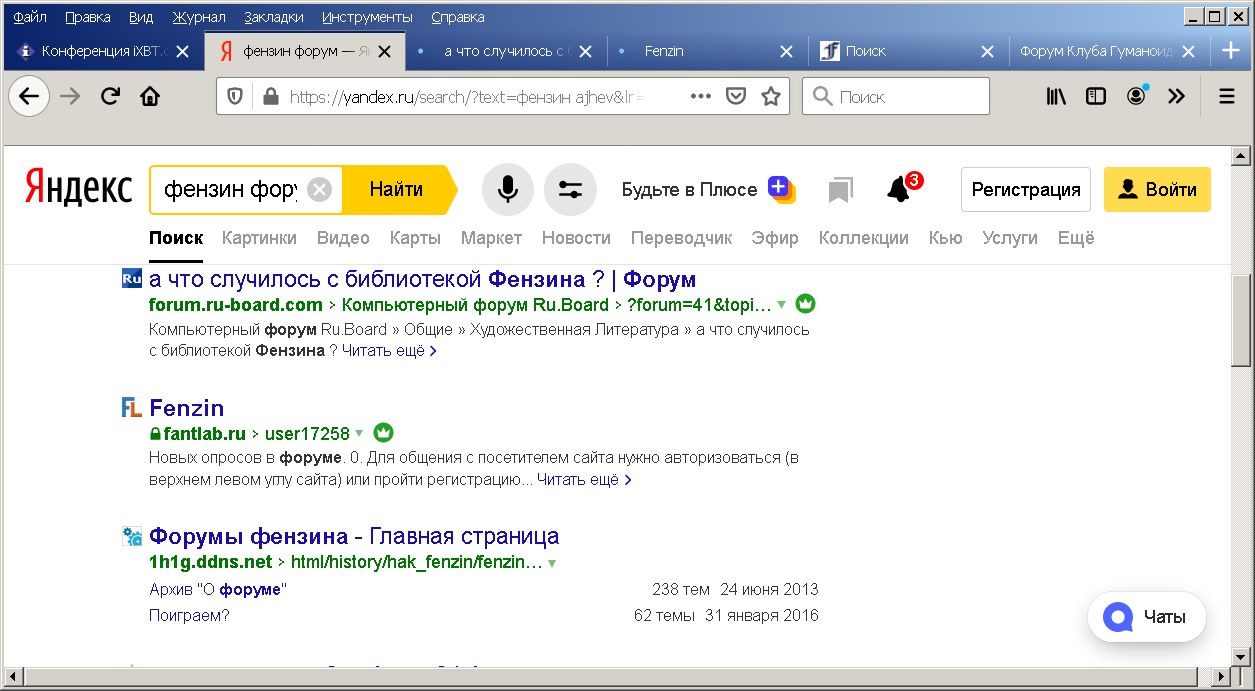Open Yandex search filter settings

(x=570, y=189)
